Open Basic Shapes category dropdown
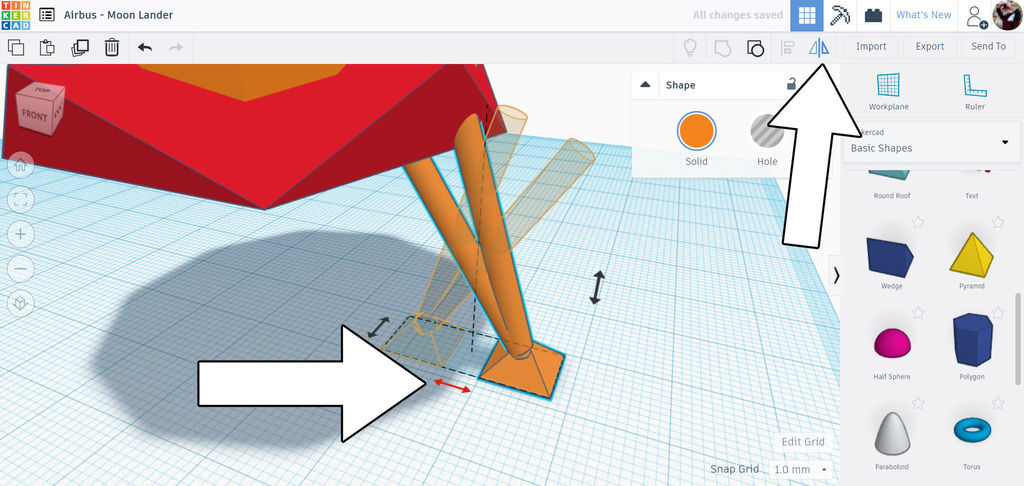Screen dimensions: 1024x486 point(932,142)
